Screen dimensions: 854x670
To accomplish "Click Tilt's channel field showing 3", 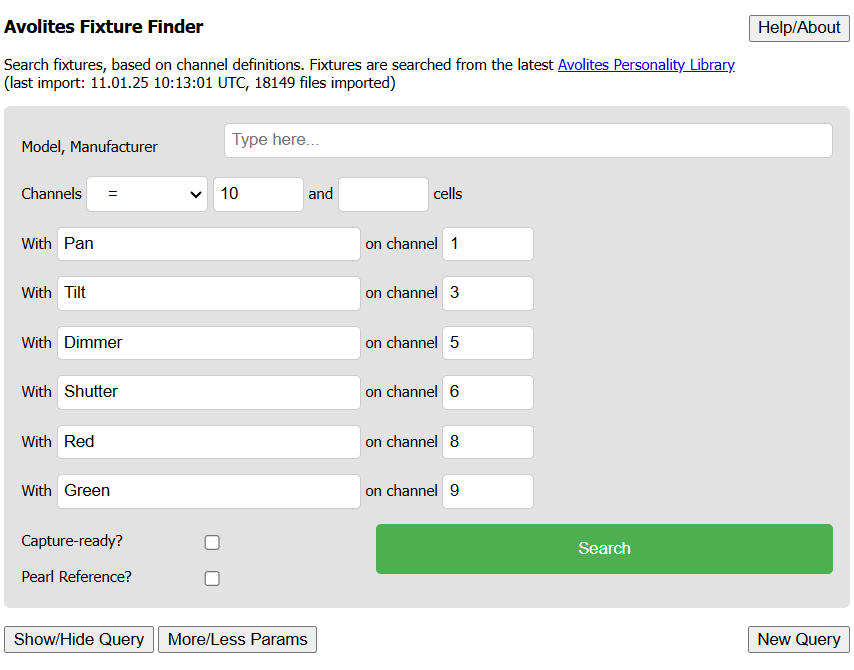I will click(487, 293).
